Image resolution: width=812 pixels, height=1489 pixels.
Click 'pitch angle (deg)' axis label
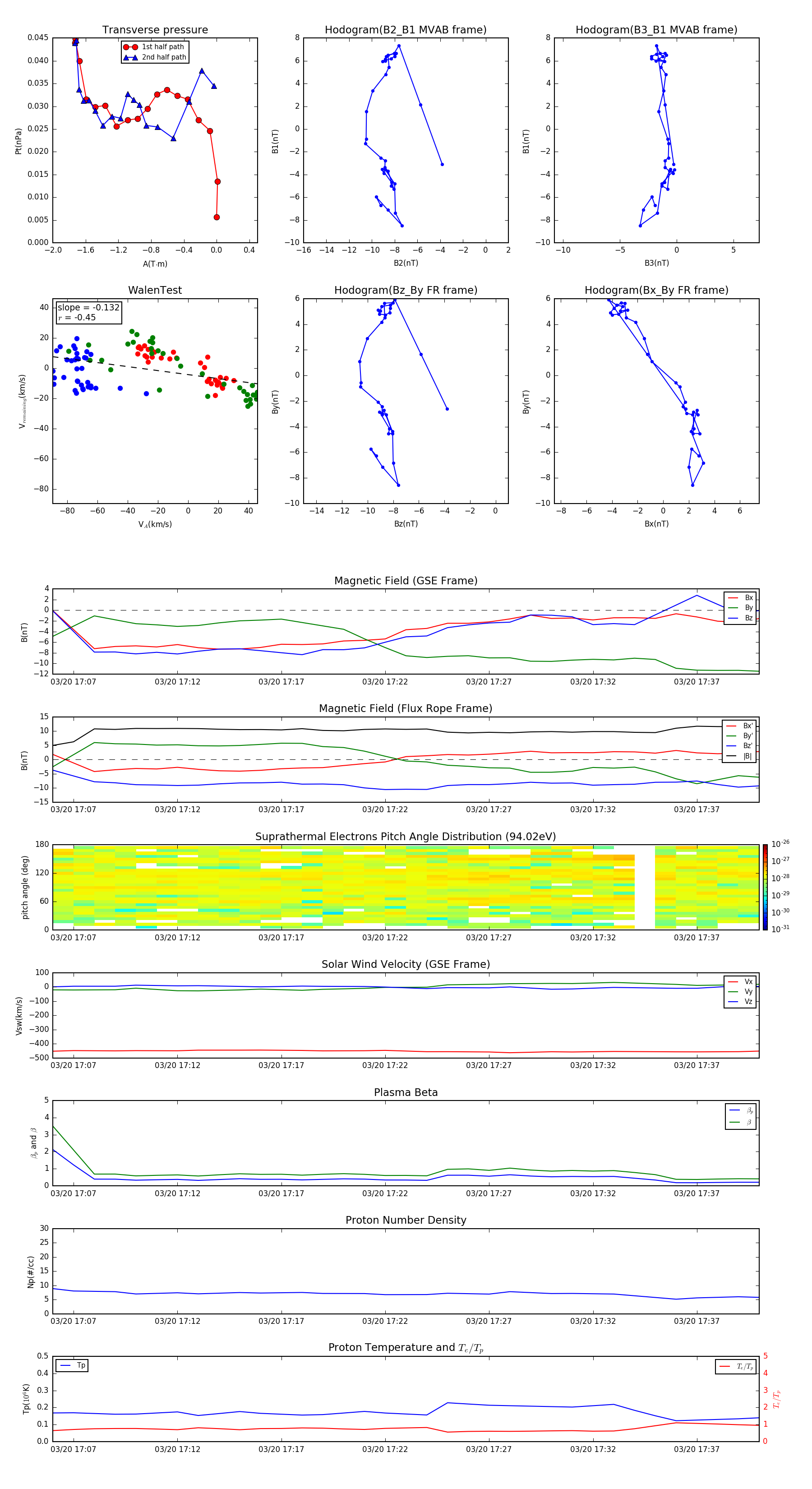(x=25, y=887)
